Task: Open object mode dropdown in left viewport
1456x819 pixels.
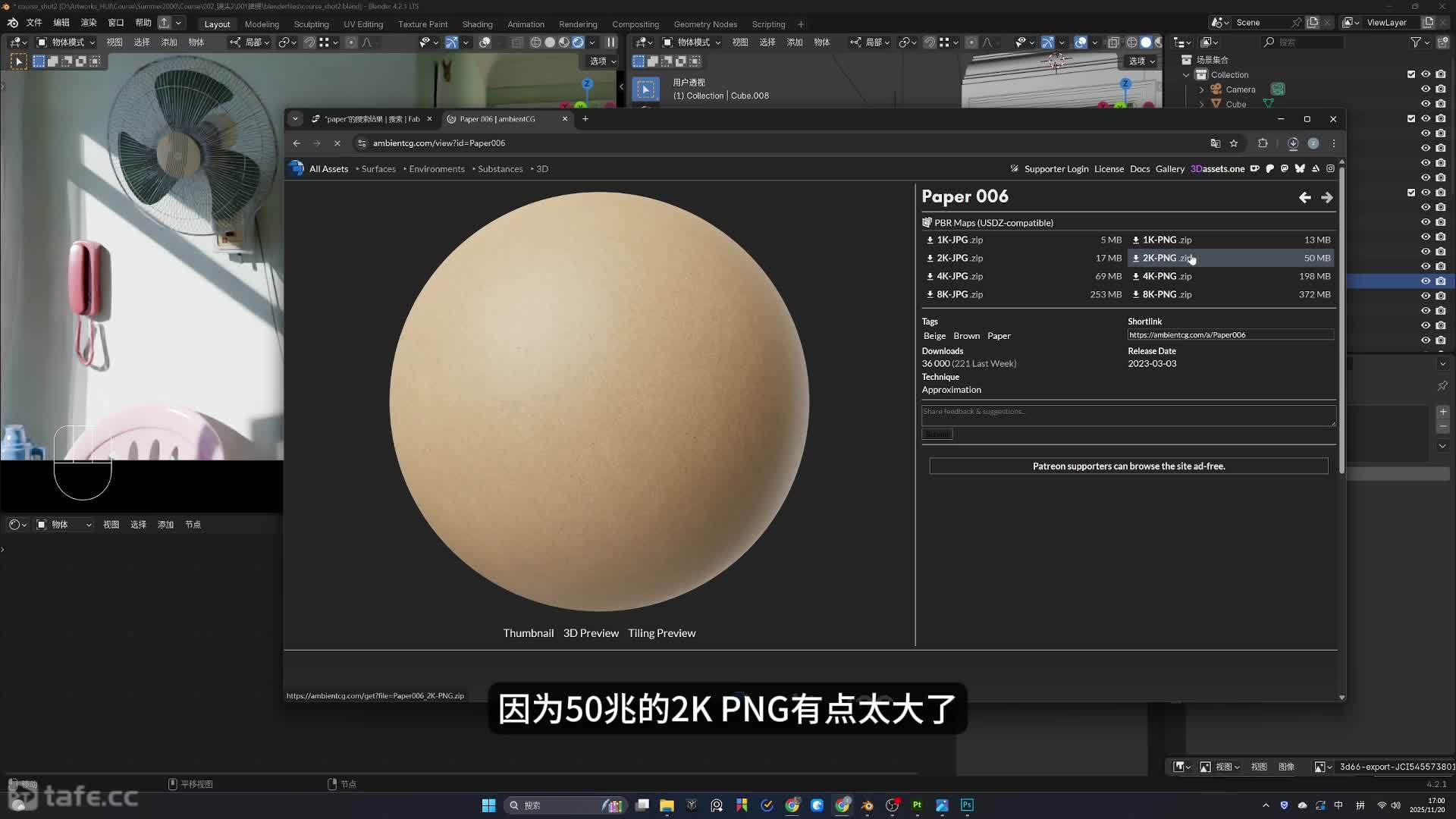Action: 67,42
